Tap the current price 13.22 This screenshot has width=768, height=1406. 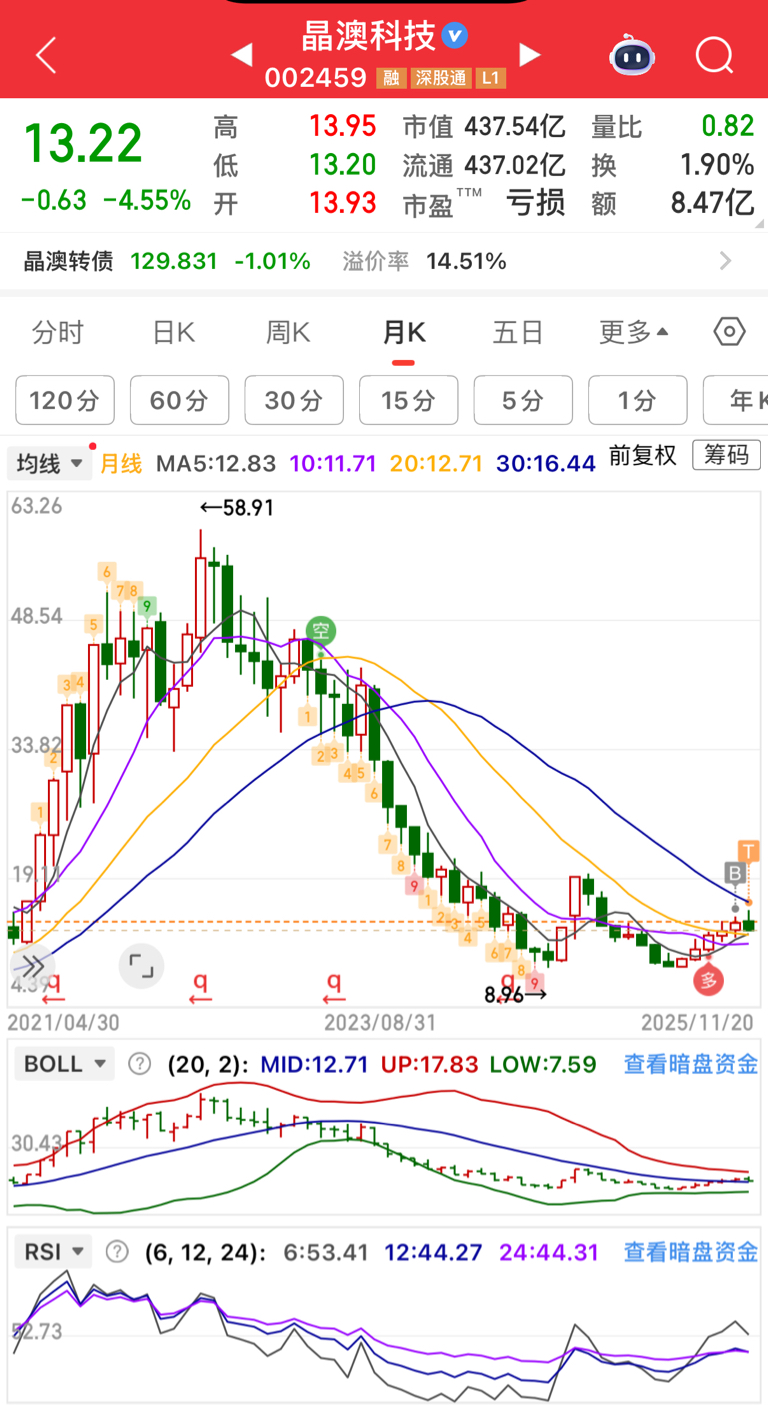coord(83,144)
